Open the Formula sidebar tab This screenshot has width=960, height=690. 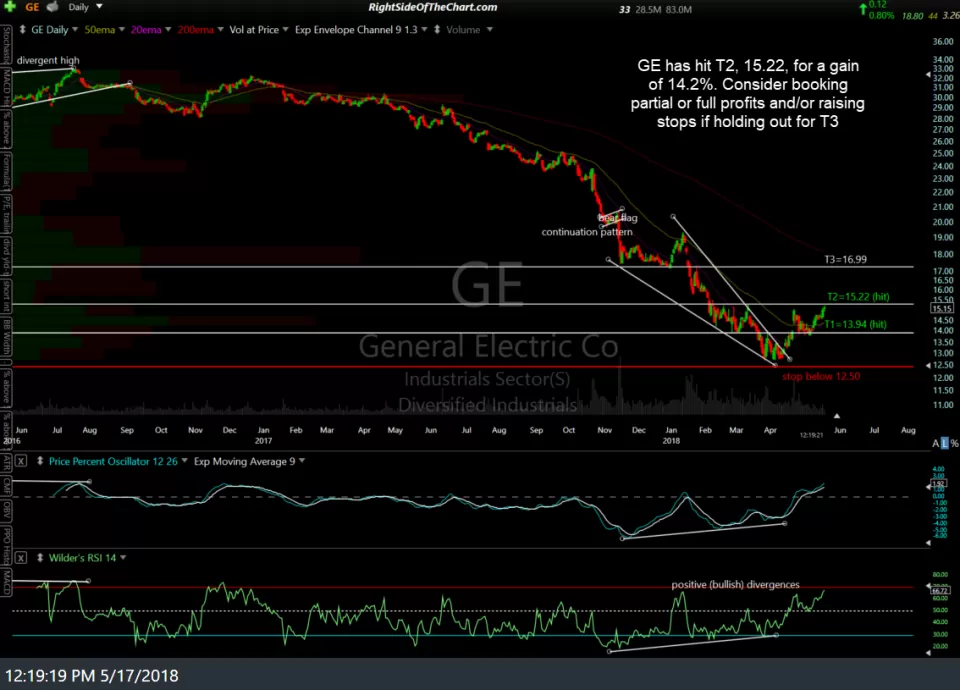pos(6,171)
